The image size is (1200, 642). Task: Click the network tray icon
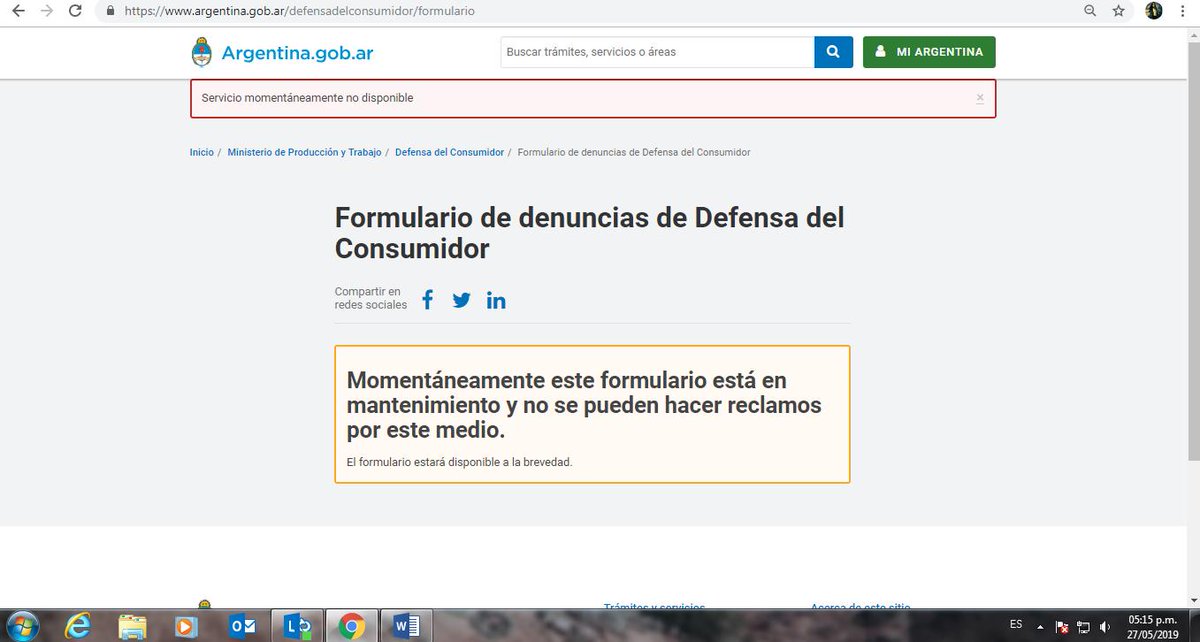pos(1084,626)
